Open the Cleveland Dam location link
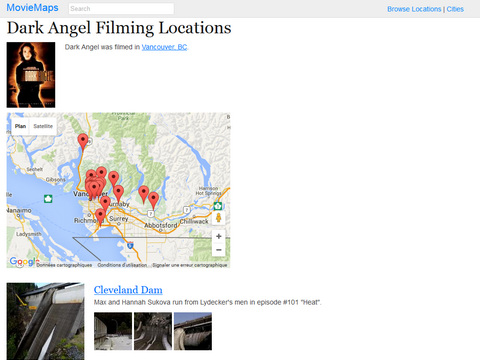Viewport: 480px width, 360px height. [x=128, y=290]
